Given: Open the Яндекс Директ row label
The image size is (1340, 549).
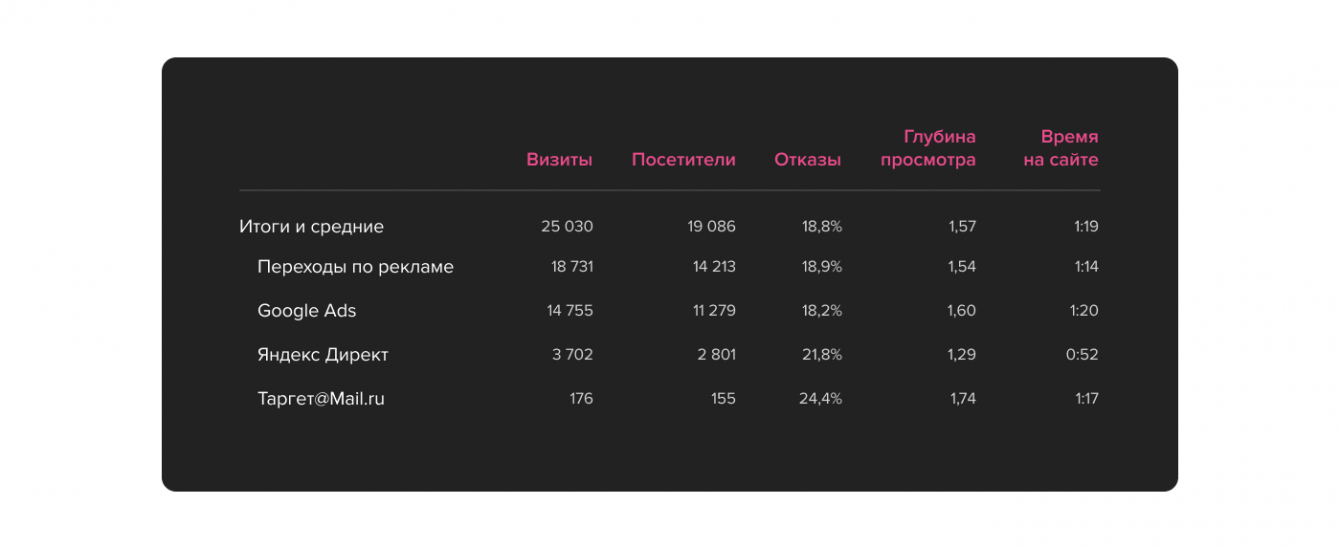Looking at the screenshot, I should [322, 355].
